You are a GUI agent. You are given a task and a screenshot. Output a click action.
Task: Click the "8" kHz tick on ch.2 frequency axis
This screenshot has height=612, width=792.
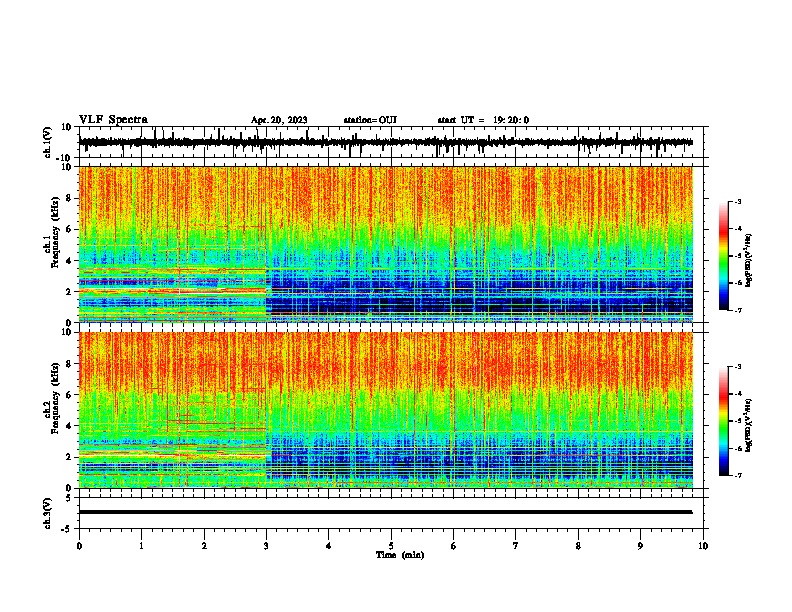[69, 364]
